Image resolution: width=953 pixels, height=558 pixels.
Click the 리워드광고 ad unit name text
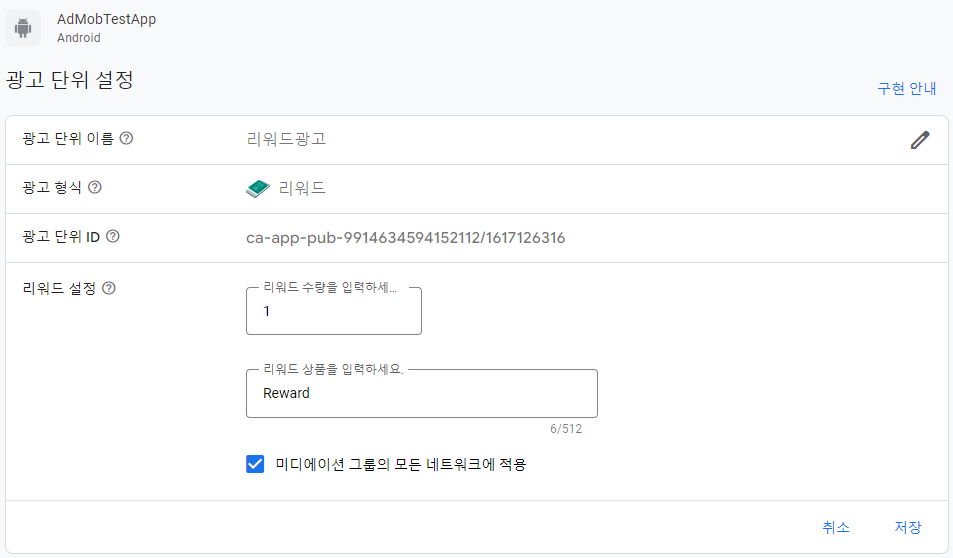[286, 139]
